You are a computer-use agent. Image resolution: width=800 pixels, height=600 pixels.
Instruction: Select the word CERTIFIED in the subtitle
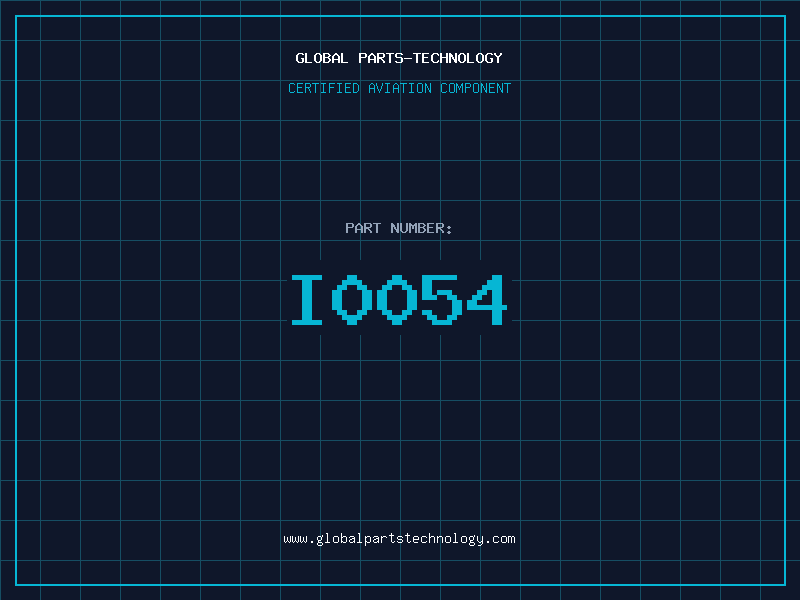point(324,88)
